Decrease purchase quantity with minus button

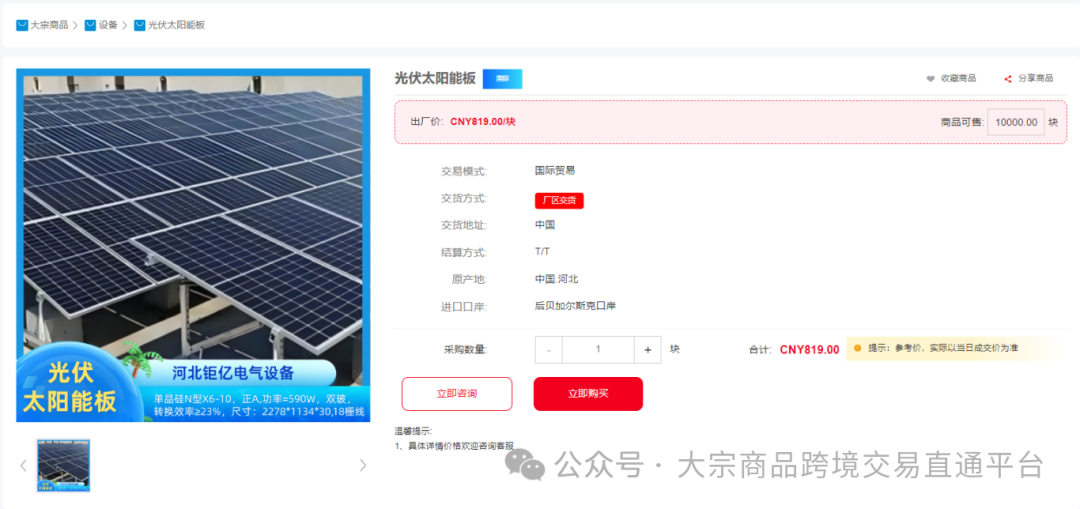click(549, 349)
